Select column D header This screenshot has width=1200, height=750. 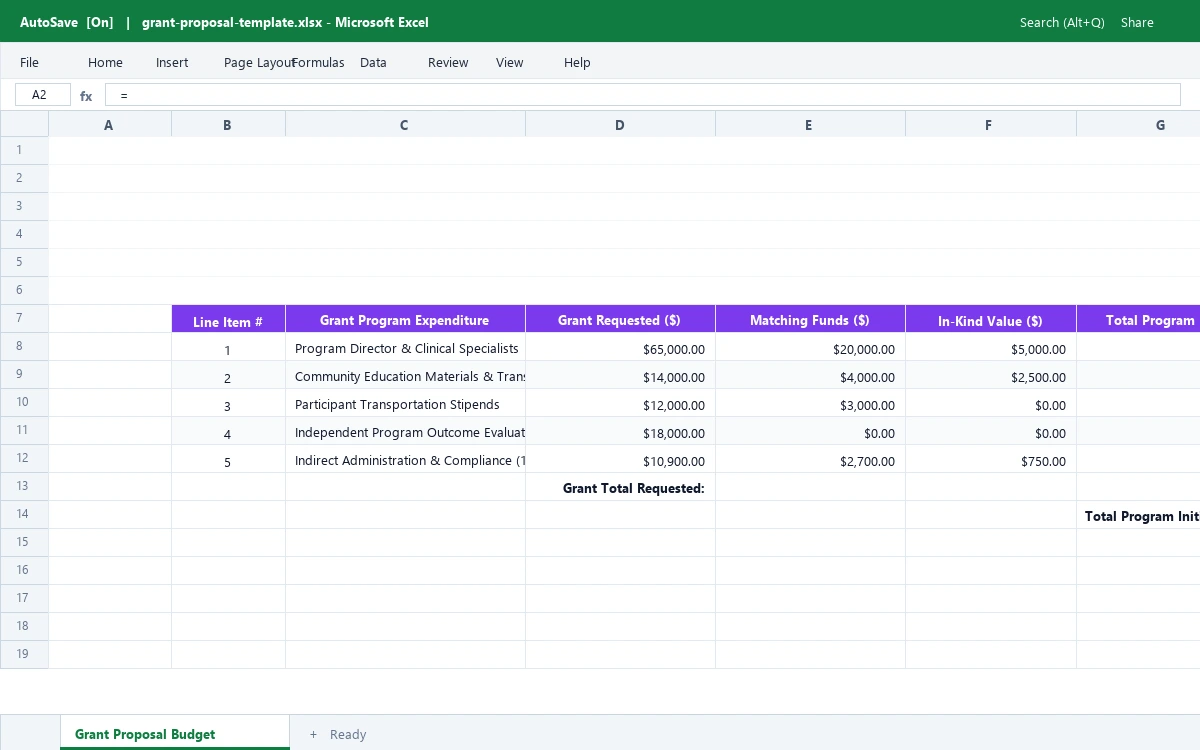(x=620, y=125)
